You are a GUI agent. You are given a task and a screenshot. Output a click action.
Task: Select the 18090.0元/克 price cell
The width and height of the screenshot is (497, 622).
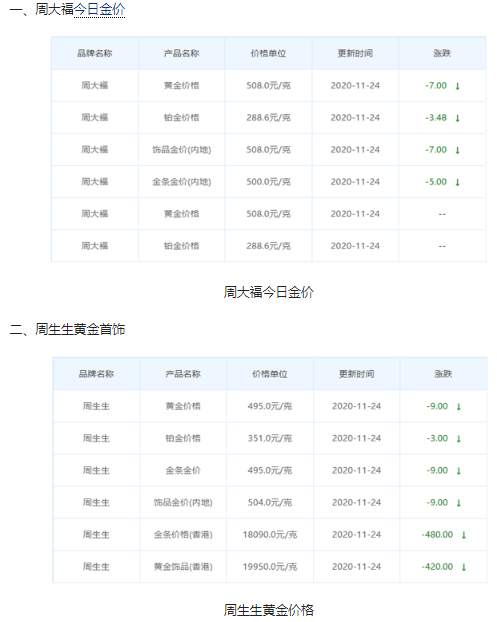tap(270, 534)
